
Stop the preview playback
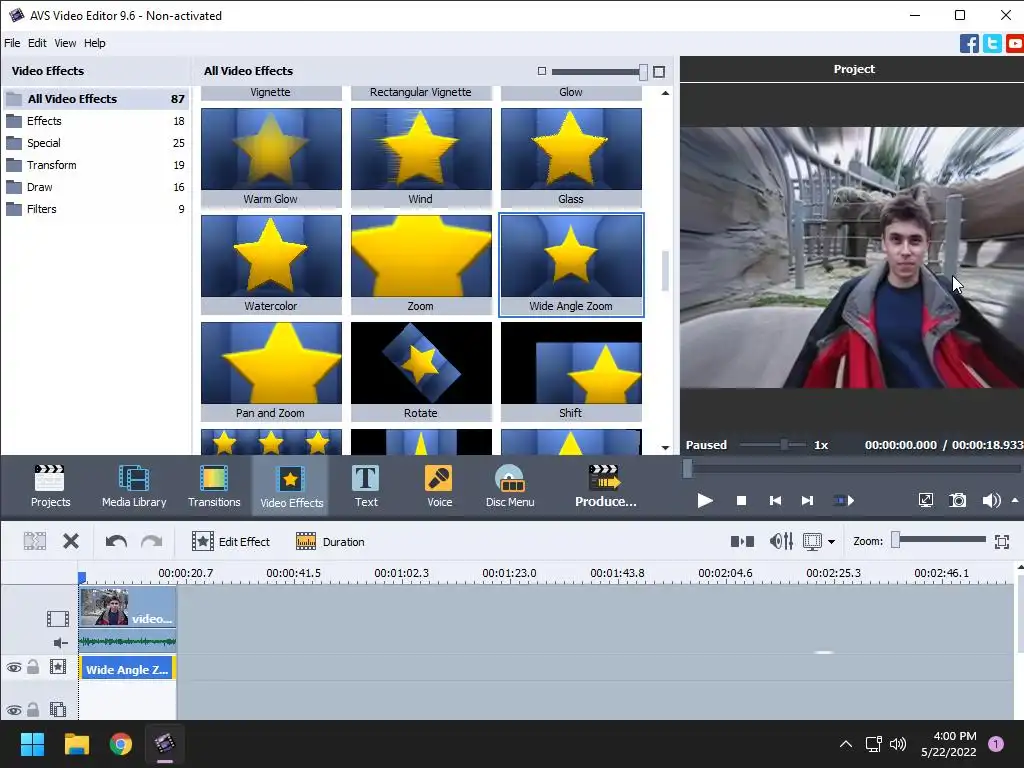click(x=741, y=501)
